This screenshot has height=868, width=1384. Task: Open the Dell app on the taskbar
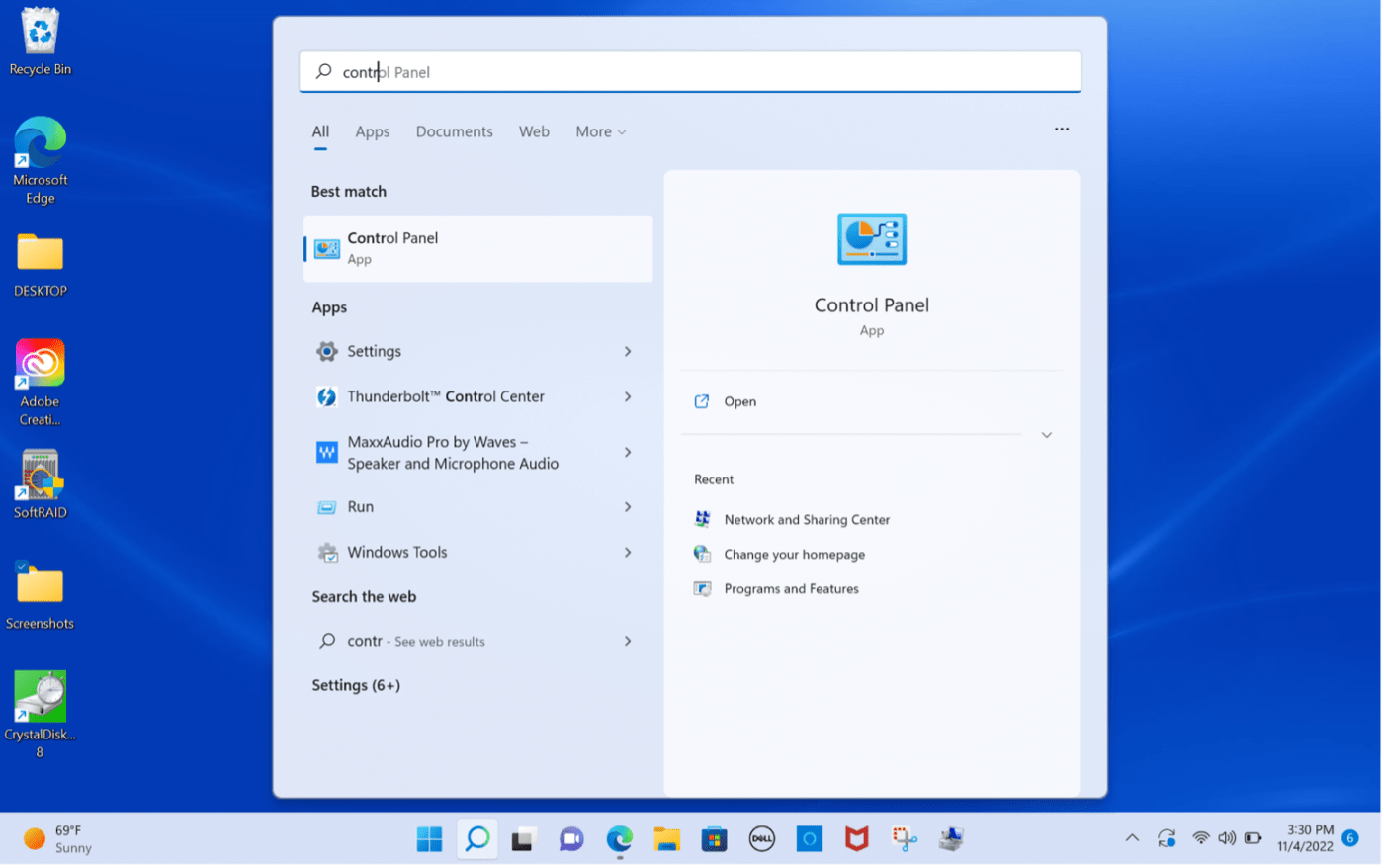click(762, 840)
